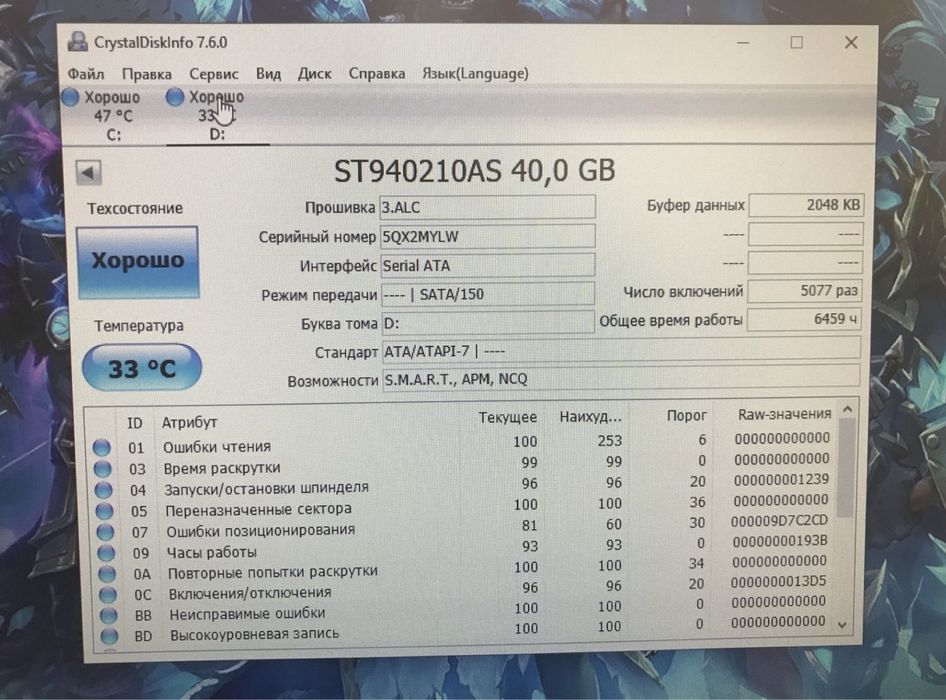Click the Буква тома field D:

tap(488, 323)
